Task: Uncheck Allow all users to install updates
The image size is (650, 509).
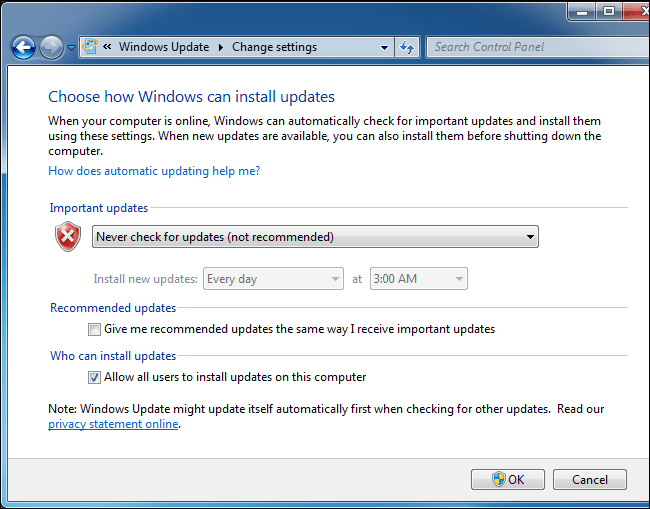Action: coord(95,378)
